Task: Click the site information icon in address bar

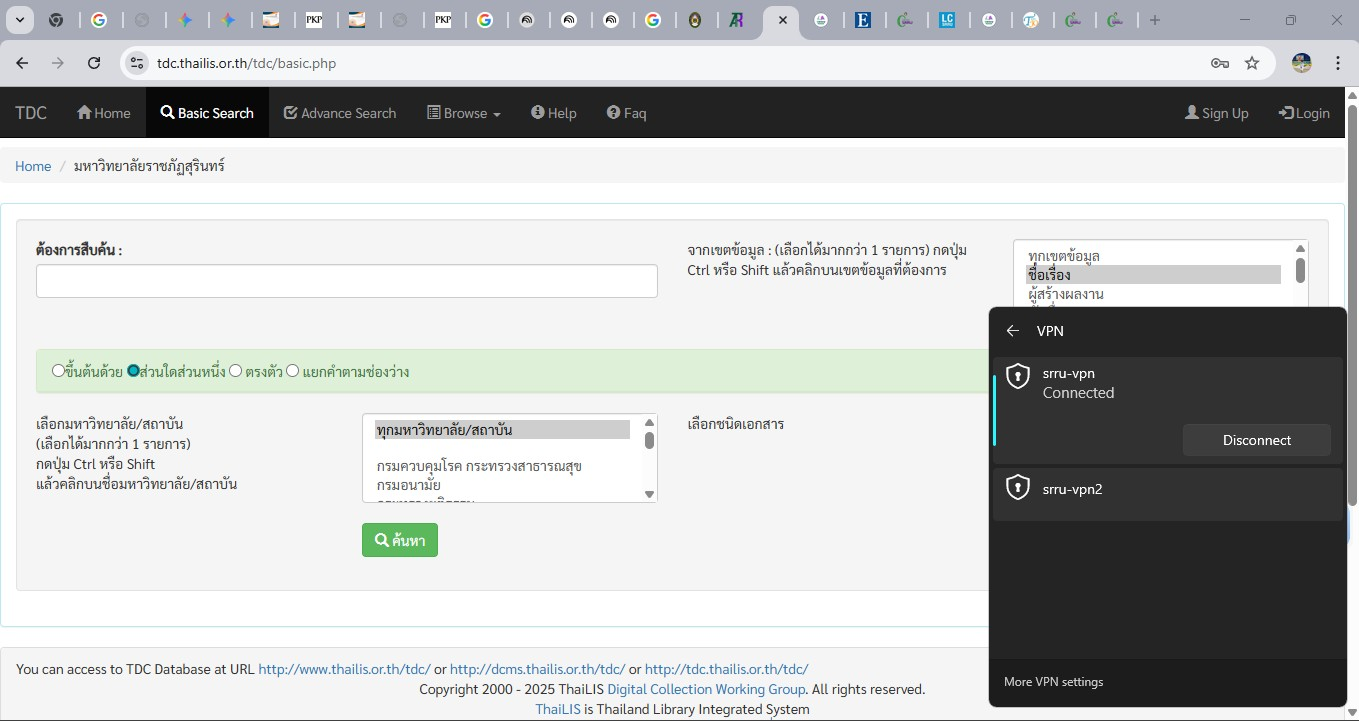Action: (x=138, y=63)
